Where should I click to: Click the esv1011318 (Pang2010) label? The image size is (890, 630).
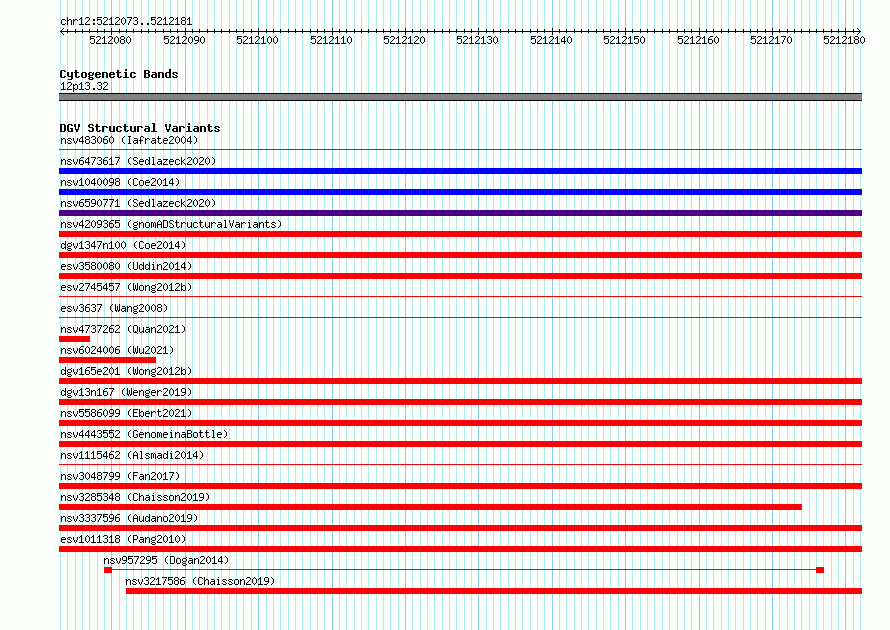click(123, 539)
